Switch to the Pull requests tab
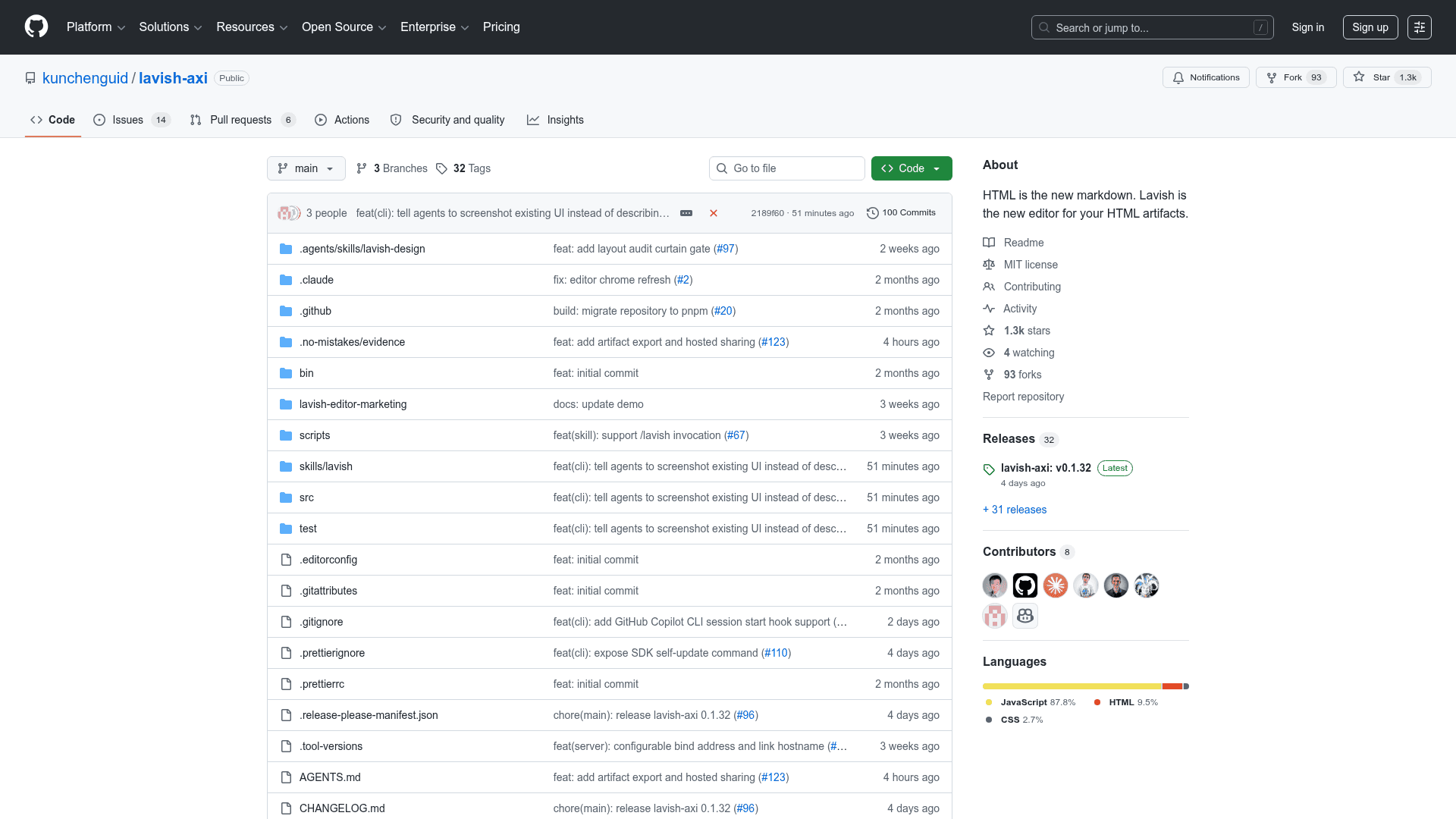 (243, 120)
